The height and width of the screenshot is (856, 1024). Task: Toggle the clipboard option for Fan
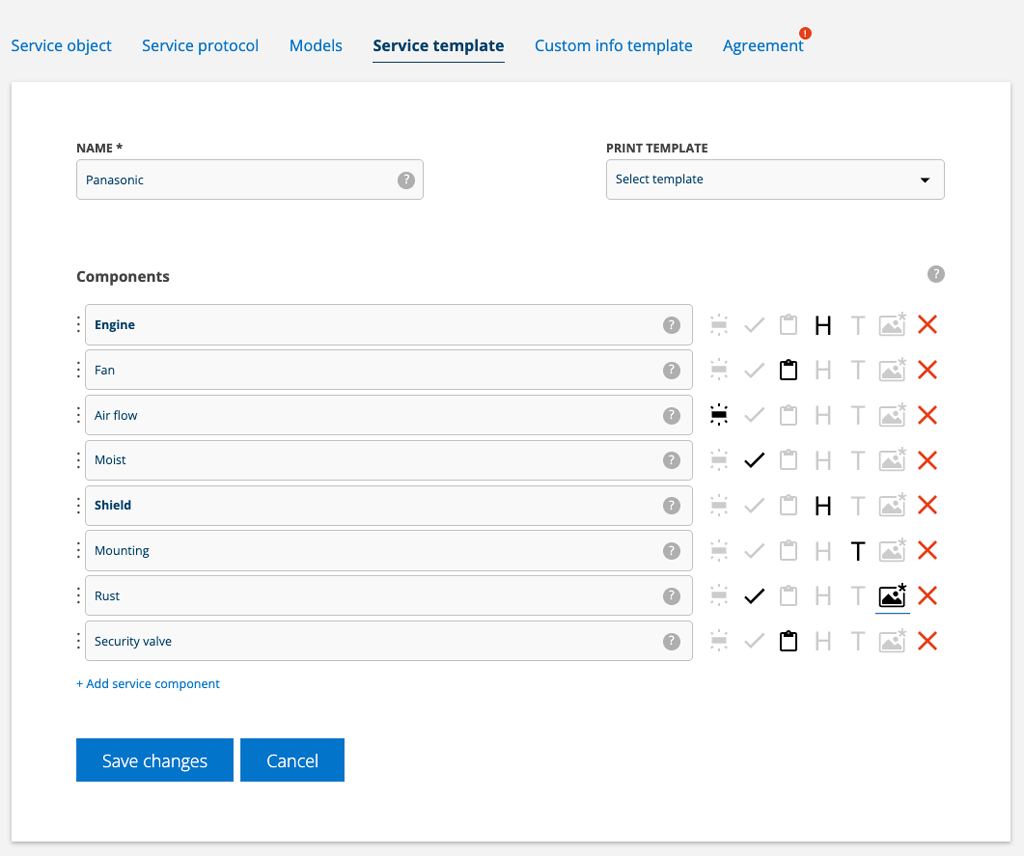pyautogui.click(x=788, y=370)
